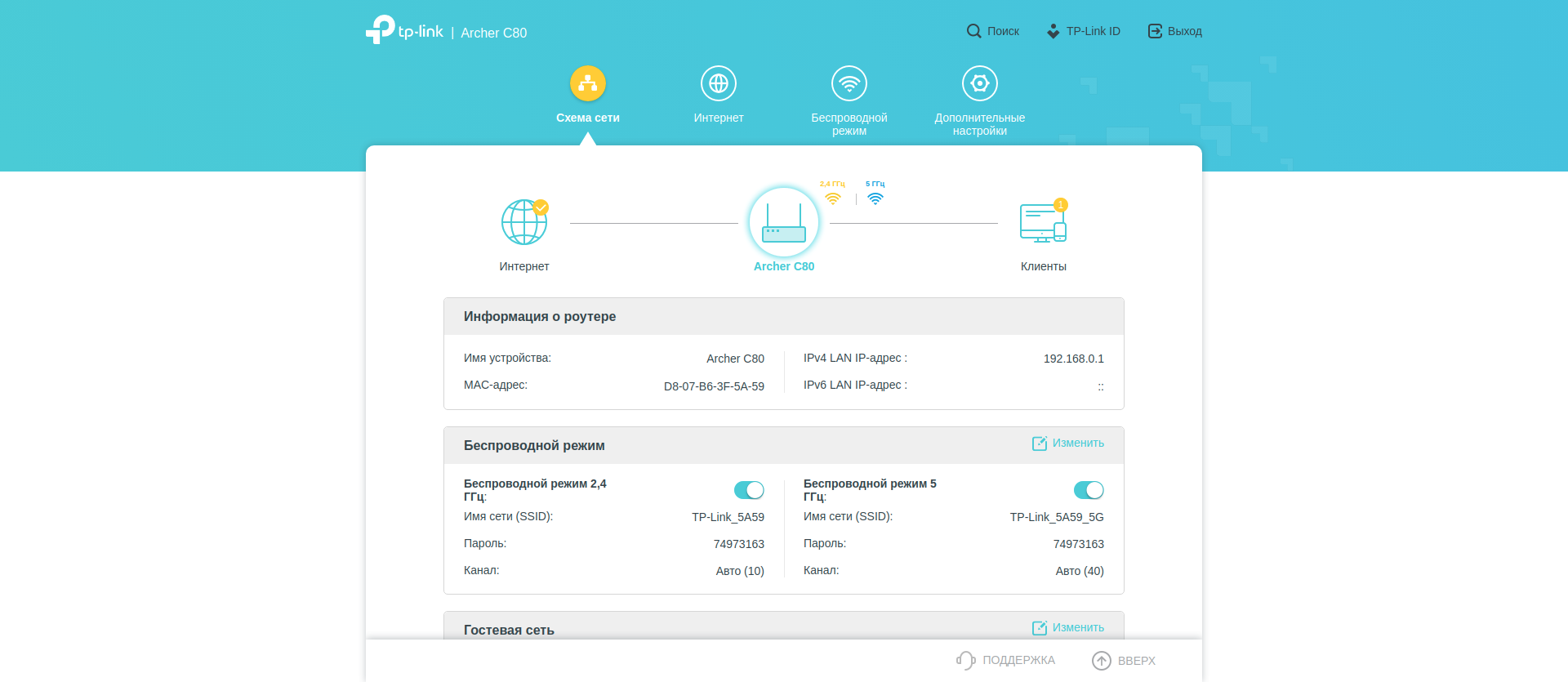Click Изменить in Беспроводной режим section
Screen dimensions: 1568x682
tap(1068, 444)
